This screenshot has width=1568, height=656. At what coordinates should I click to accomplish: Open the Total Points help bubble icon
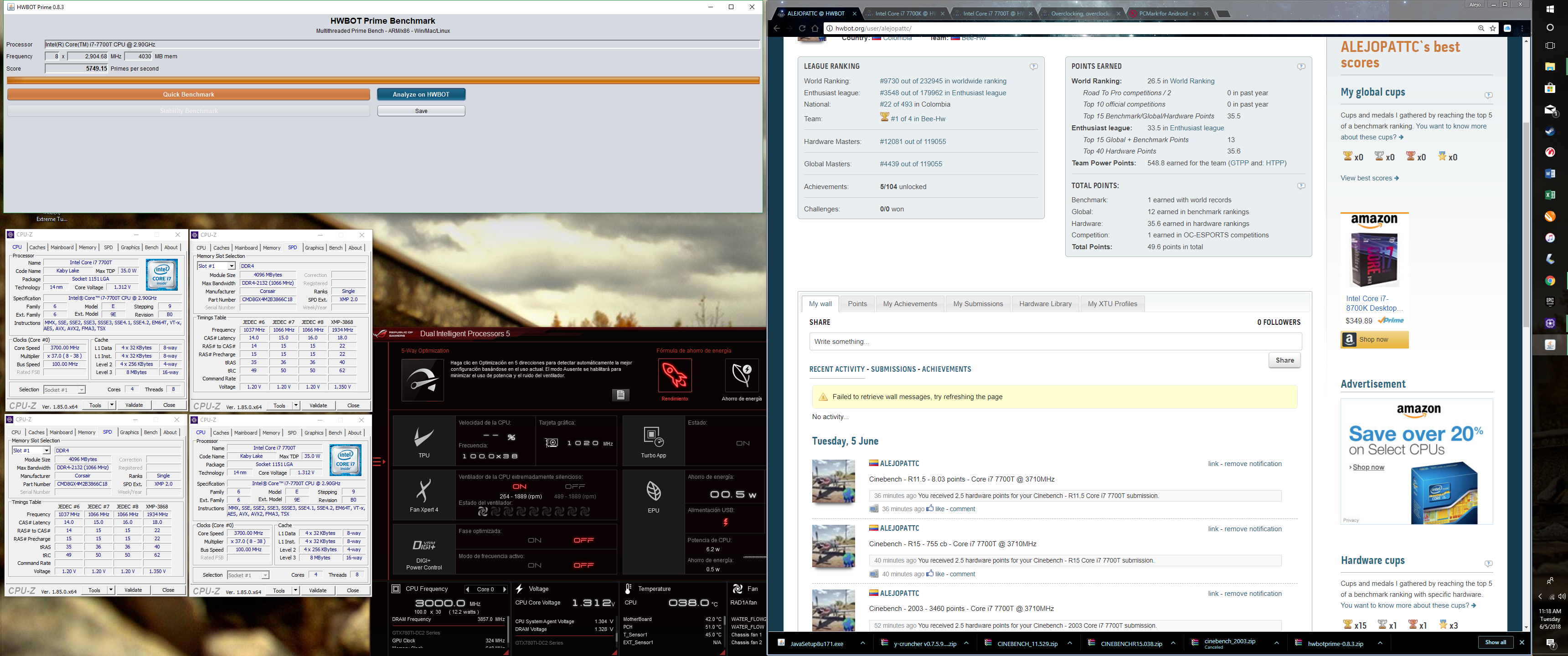1301,185
